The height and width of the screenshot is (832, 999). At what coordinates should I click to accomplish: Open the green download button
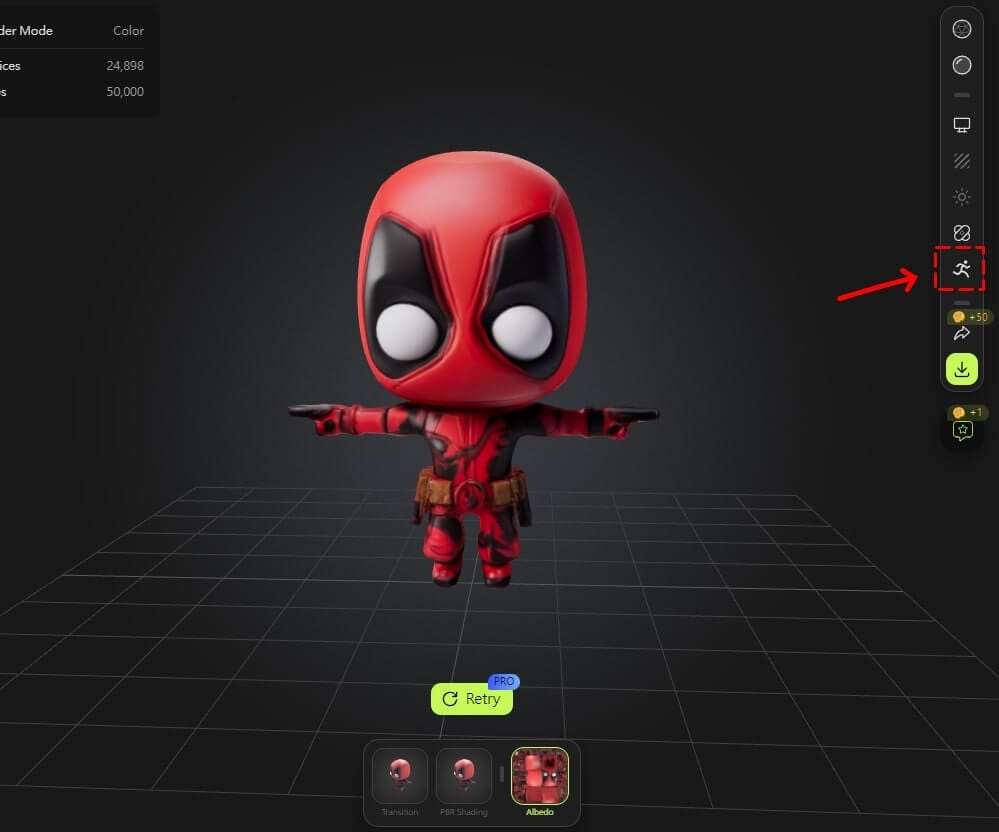tap(961, 369)
